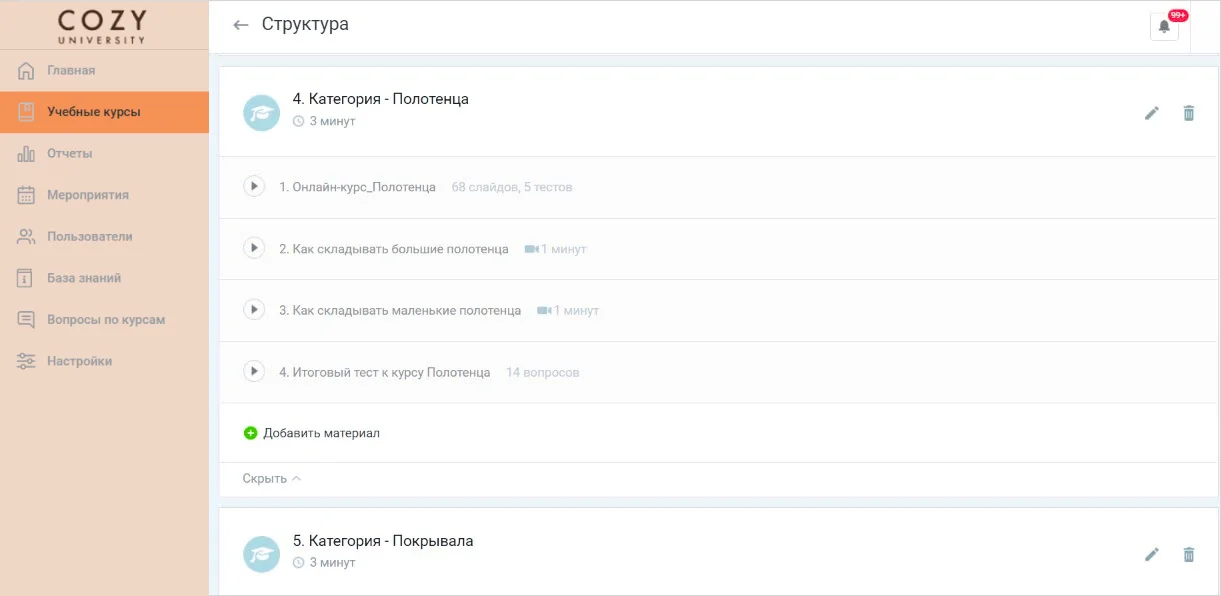Click the Полотенца category graduation cap icon
The image size is (1221, 596).
(262, 112)
